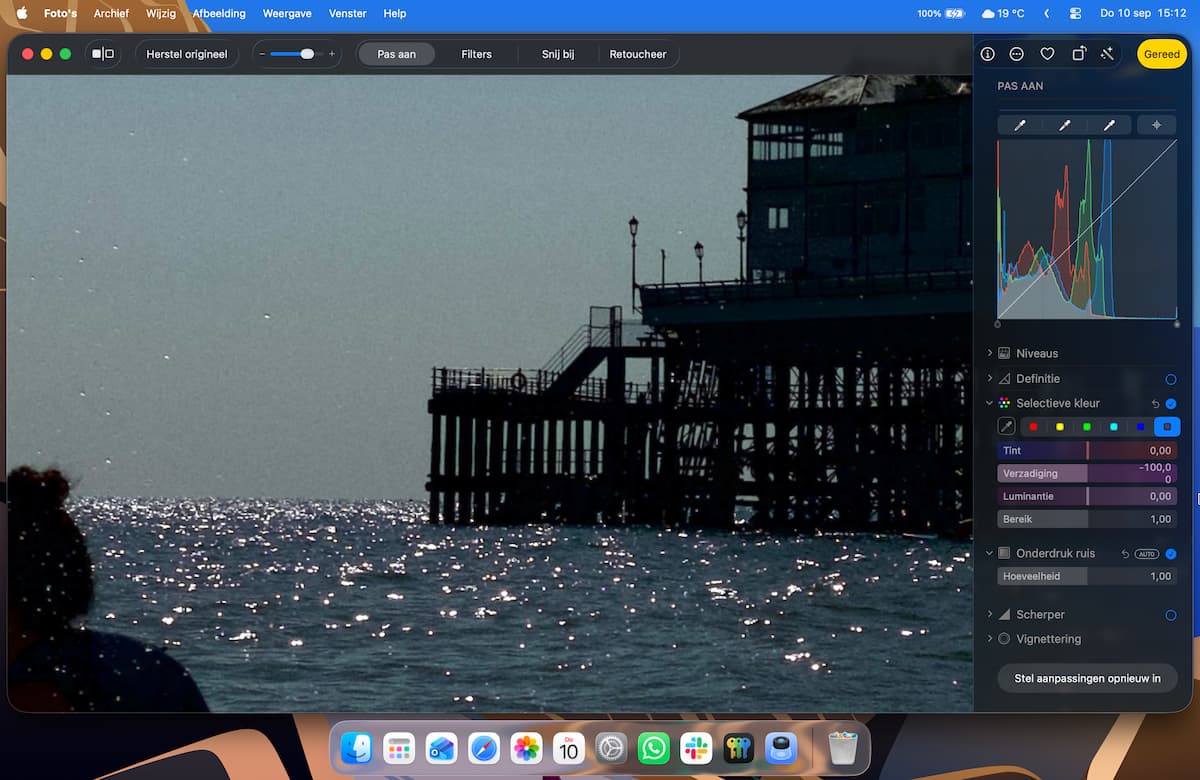This screenshot has width=1200, height=780.
Task: Expand the Vignettering section
Action: point(990,638)
